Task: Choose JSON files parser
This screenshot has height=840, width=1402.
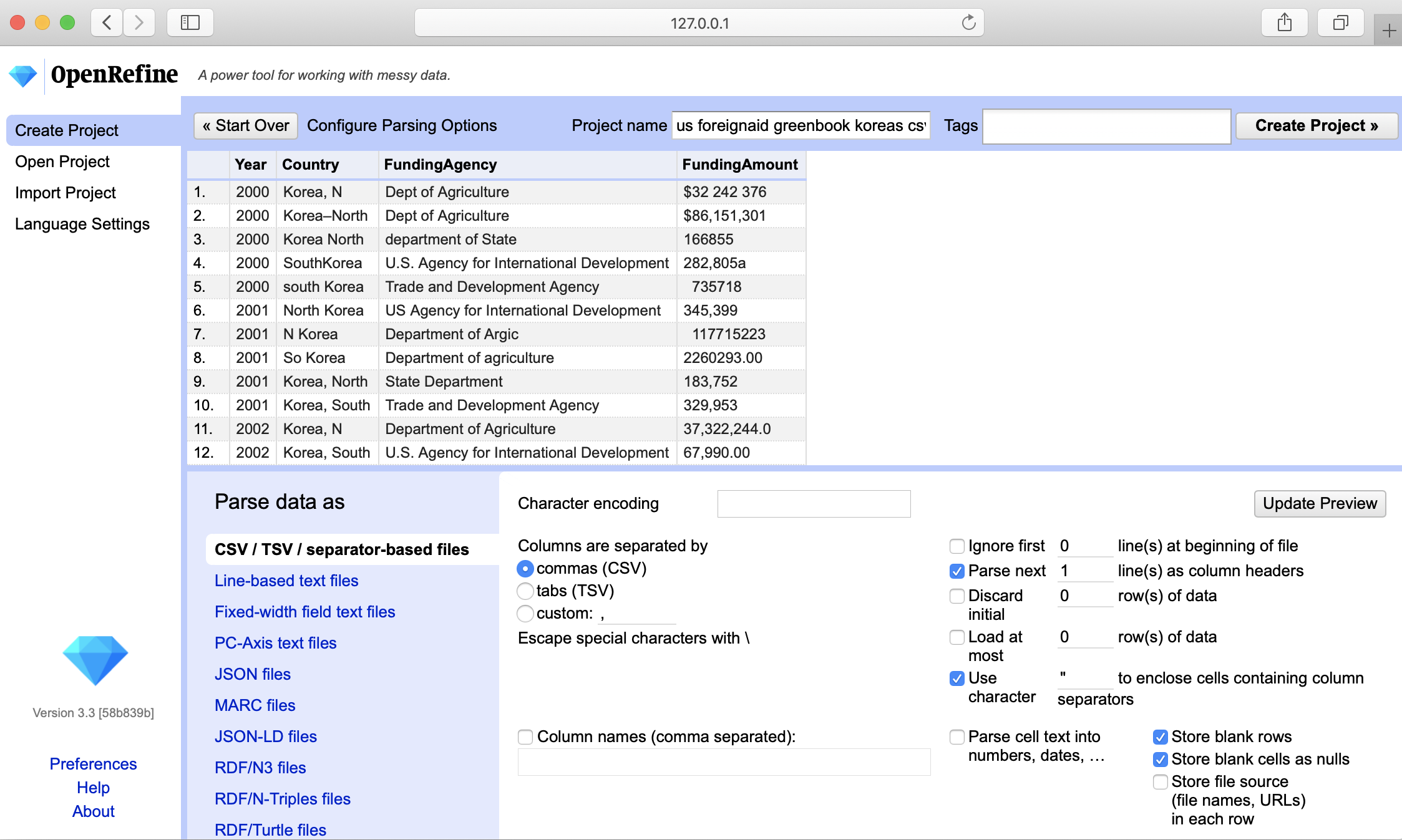Action: [253, 674]
